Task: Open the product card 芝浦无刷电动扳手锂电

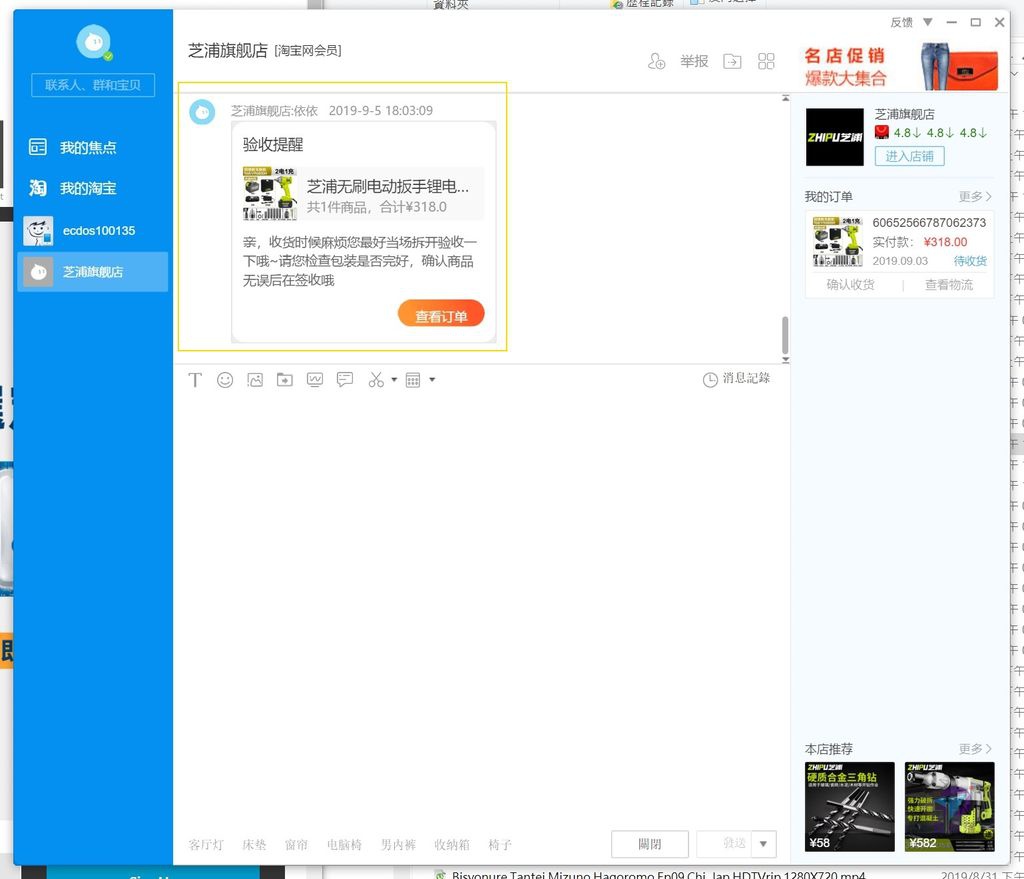Action: (x=362, y=193)
